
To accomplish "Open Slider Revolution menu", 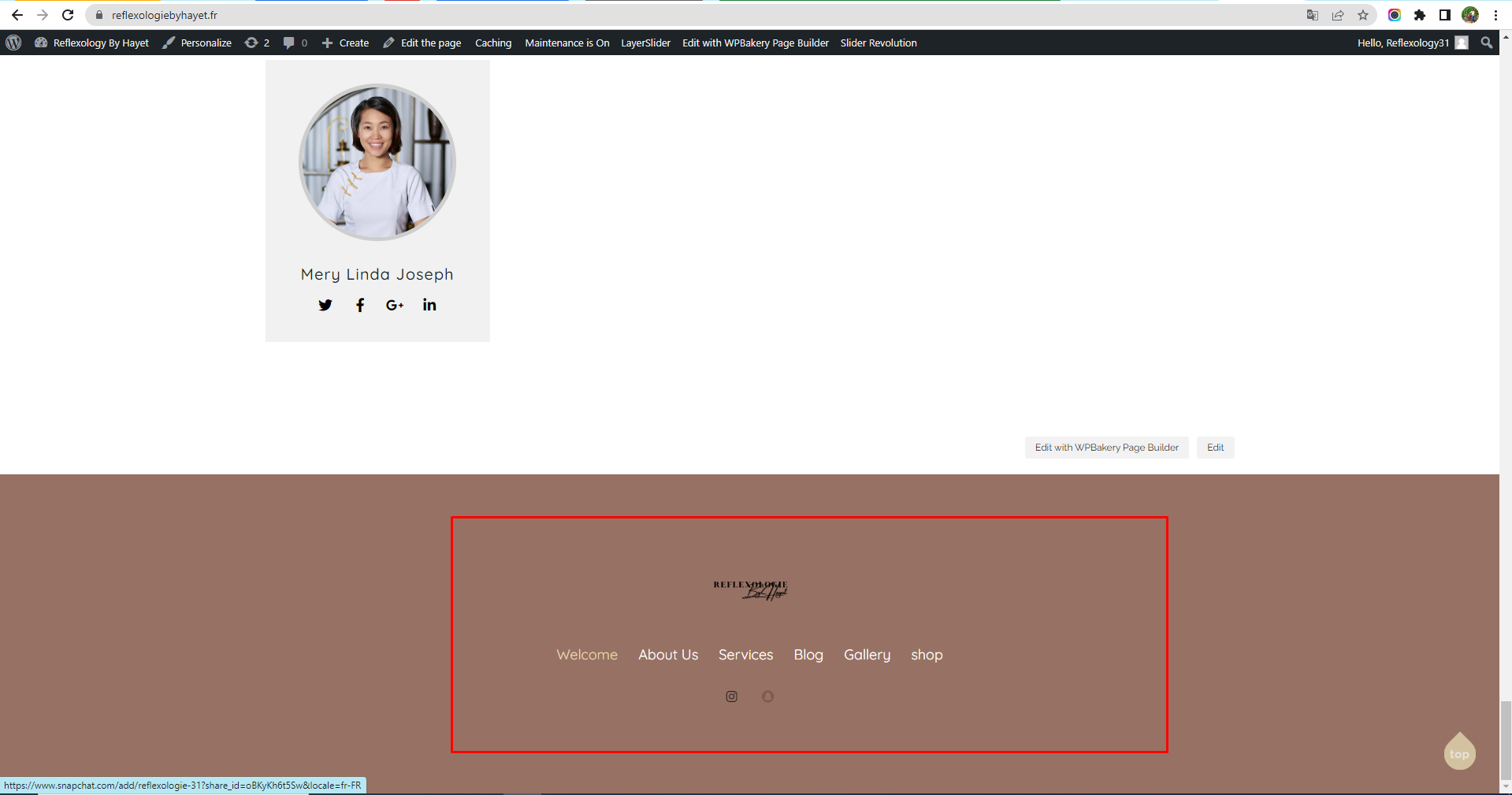I will click(x=879, y=43).
